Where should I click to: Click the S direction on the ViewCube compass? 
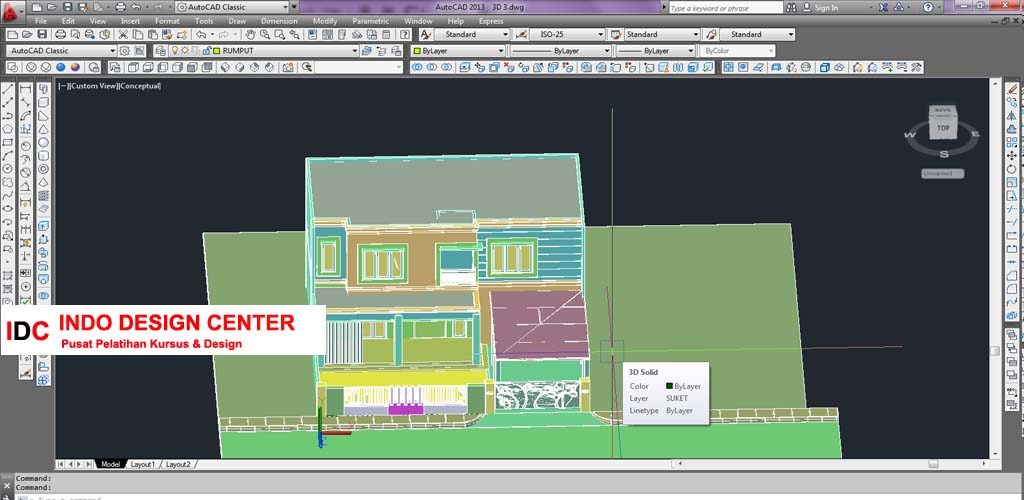944,154
